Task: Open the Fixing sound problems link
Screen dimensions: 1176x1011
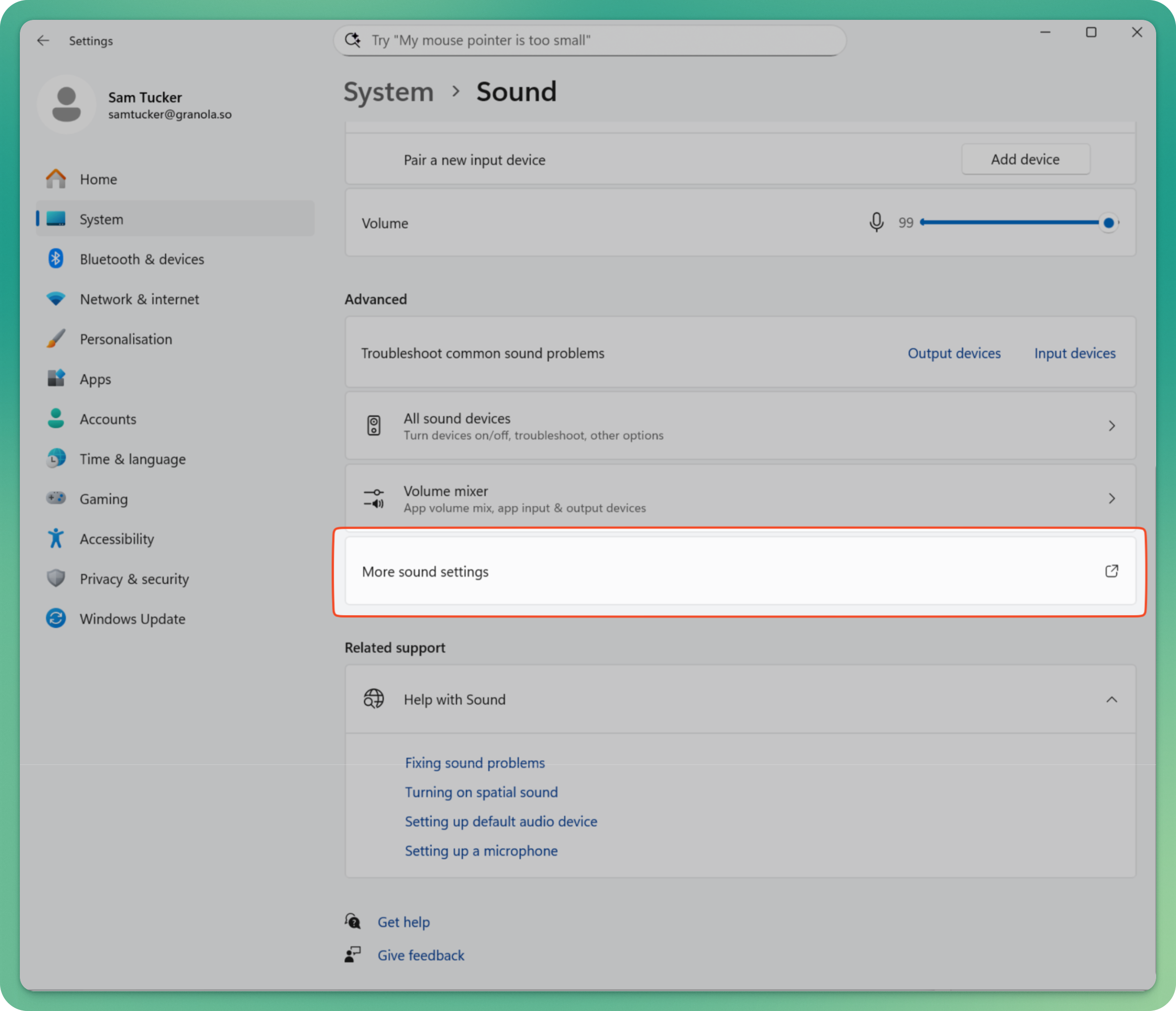Action: 474,762
